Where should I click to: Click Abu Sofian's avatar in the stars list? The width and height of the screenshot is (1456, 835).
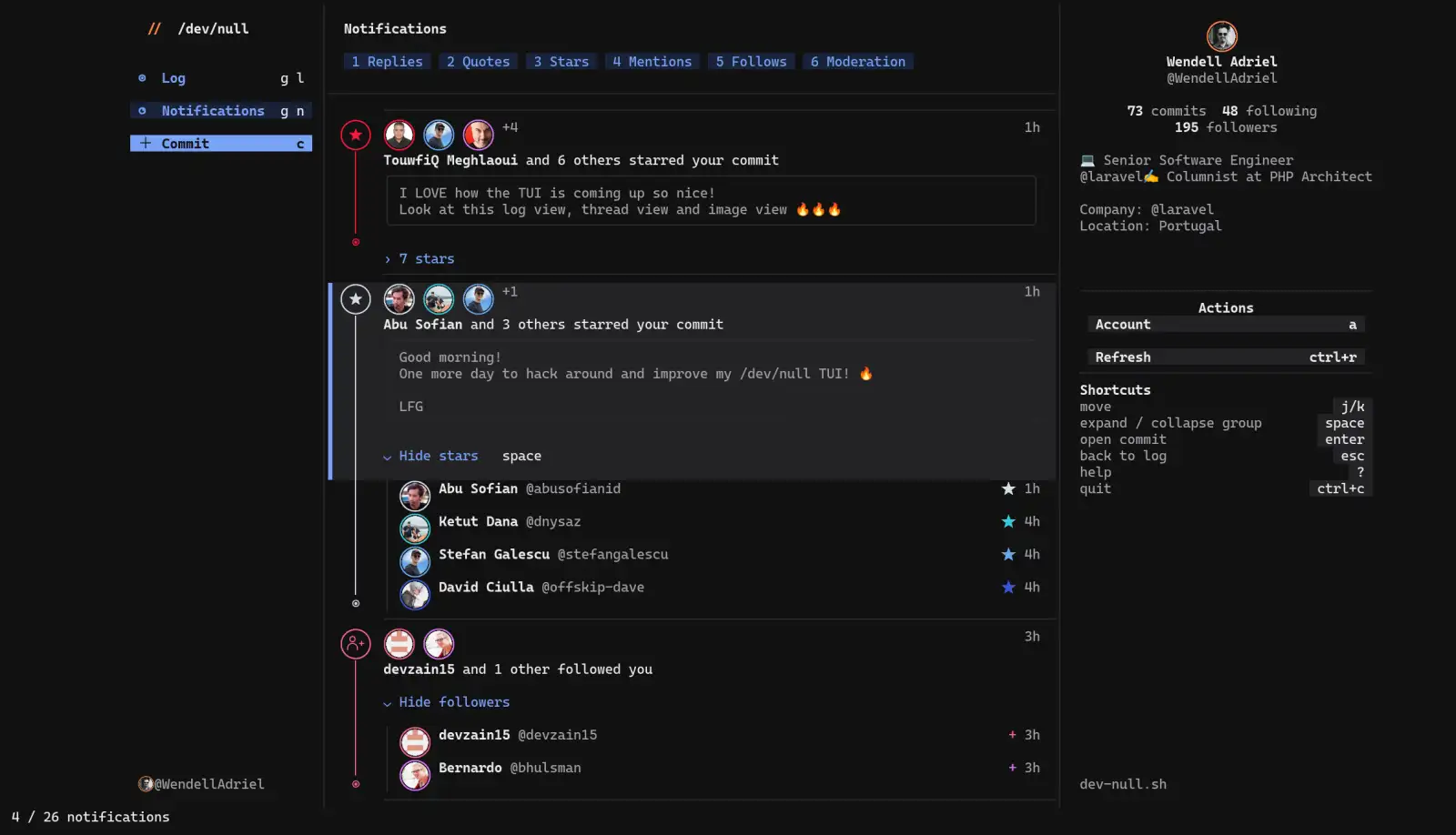415,496
